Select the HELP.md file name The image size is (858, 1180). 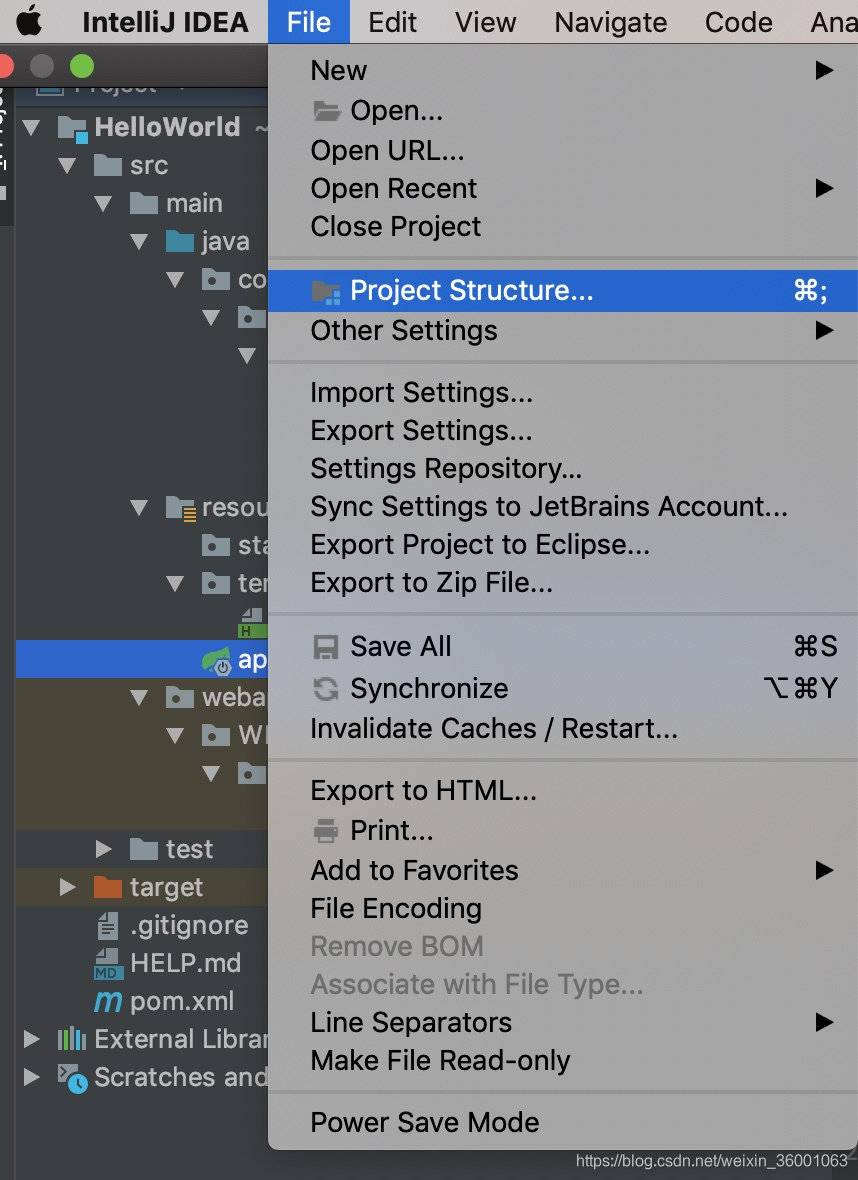(x=185, y=963)
